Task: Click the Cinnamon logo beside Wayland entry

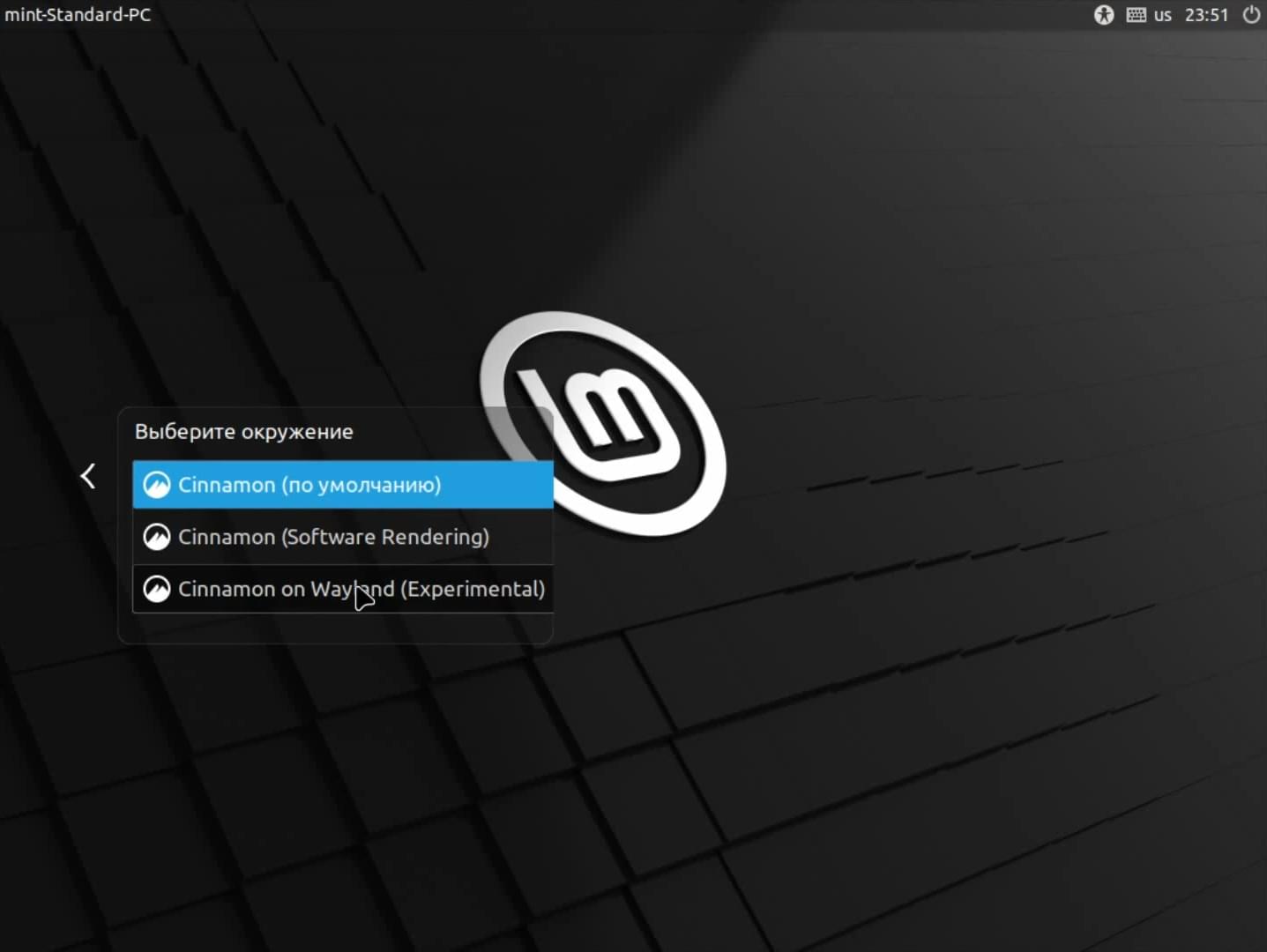Action: tap(157, 589)
